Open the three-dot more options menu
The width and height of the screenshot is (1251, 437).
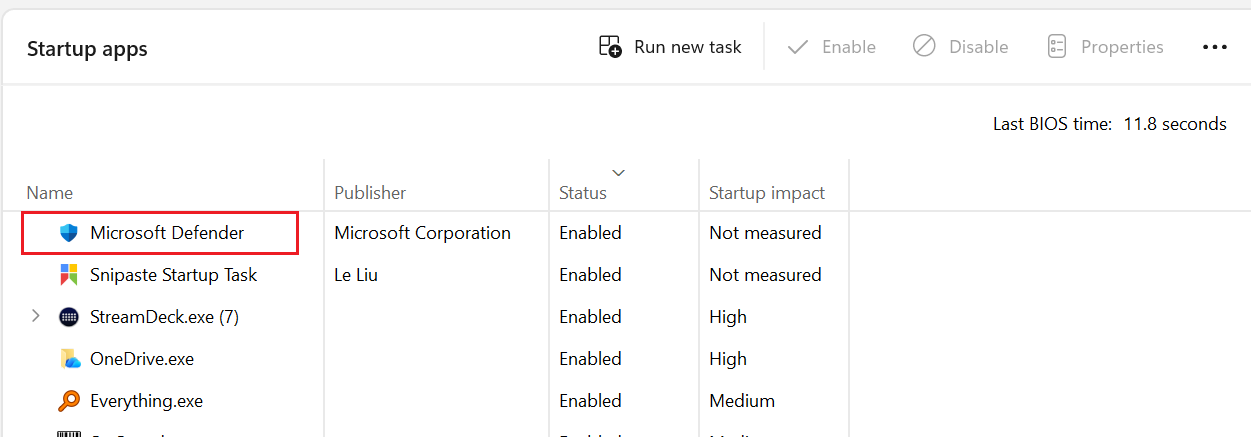tap(1214, 47)
